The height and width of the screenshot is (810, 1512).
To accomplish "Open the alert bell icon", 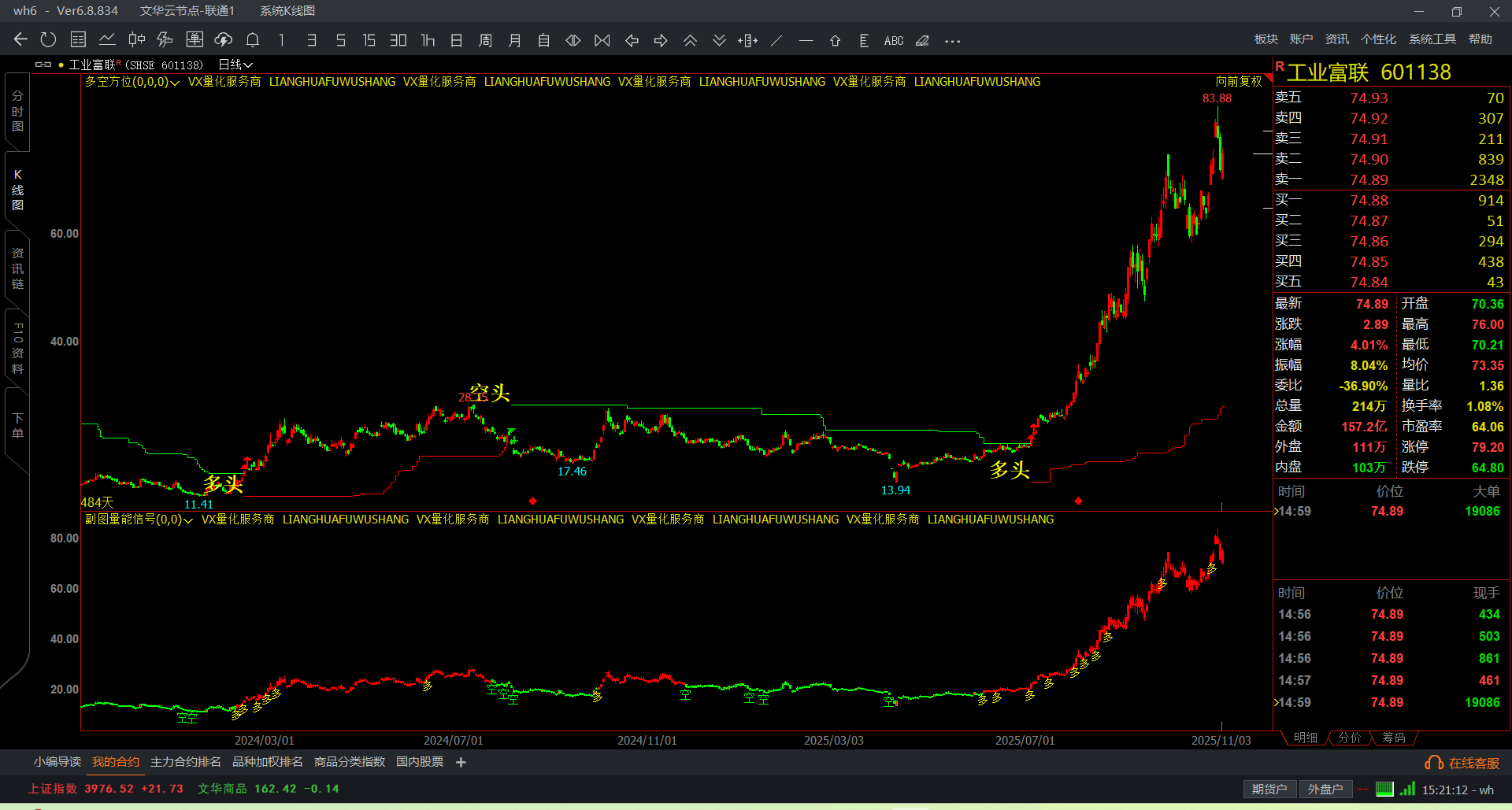I will point(253,40).
